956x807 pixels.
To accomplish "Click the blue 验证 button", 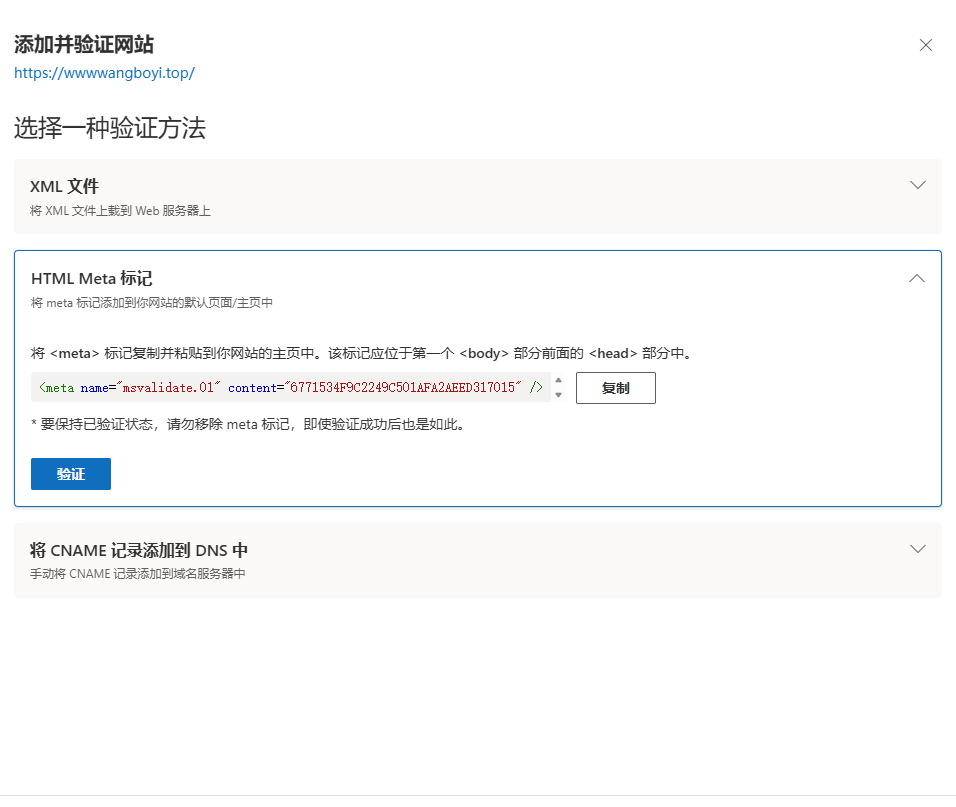I will pos(71,474).
